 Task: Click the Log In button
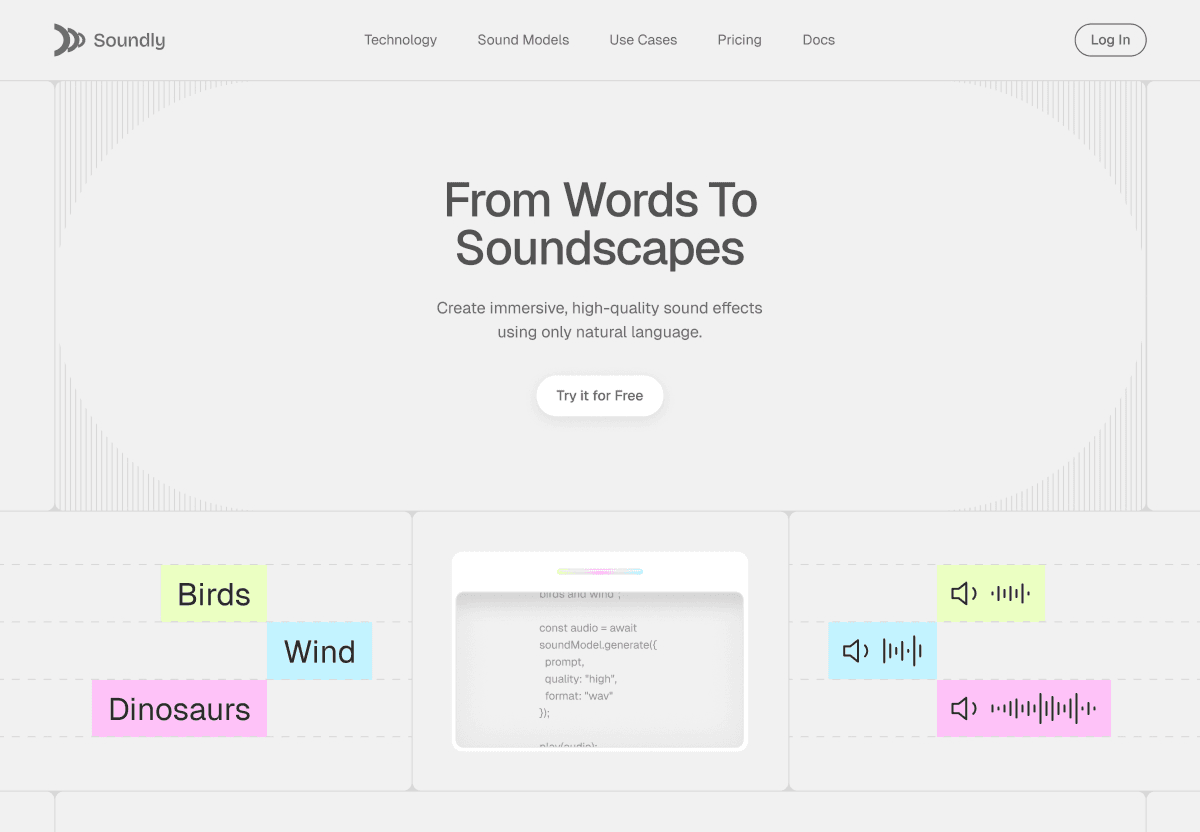click(x=1110, y=40)
